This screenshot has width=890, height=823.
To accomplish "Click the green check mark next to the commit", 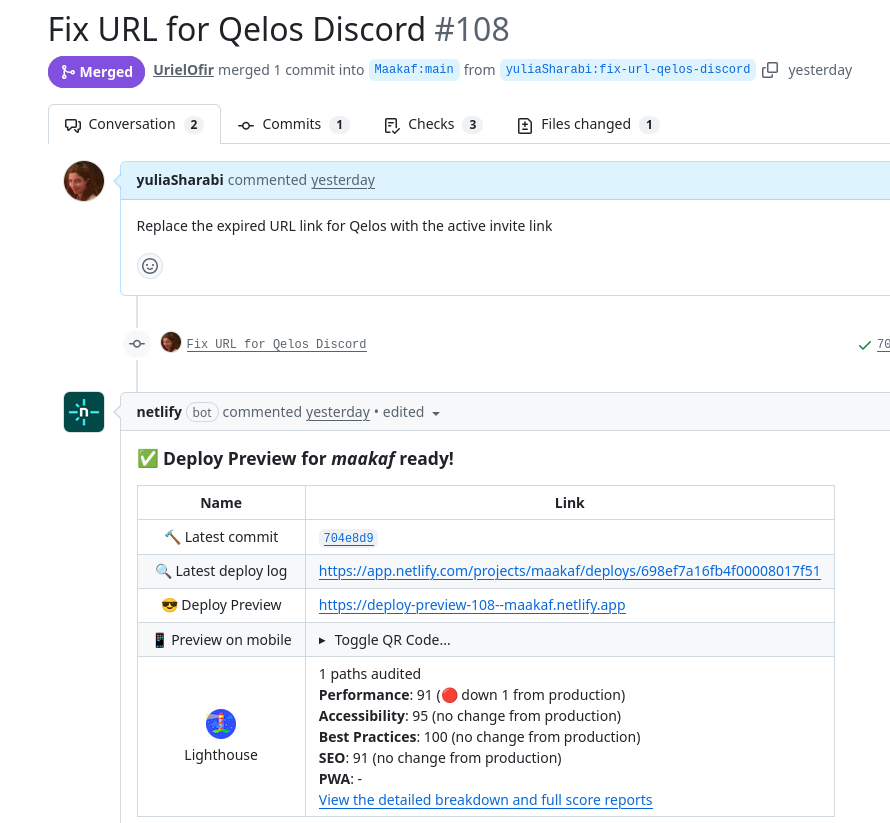I will coord(864,344).
